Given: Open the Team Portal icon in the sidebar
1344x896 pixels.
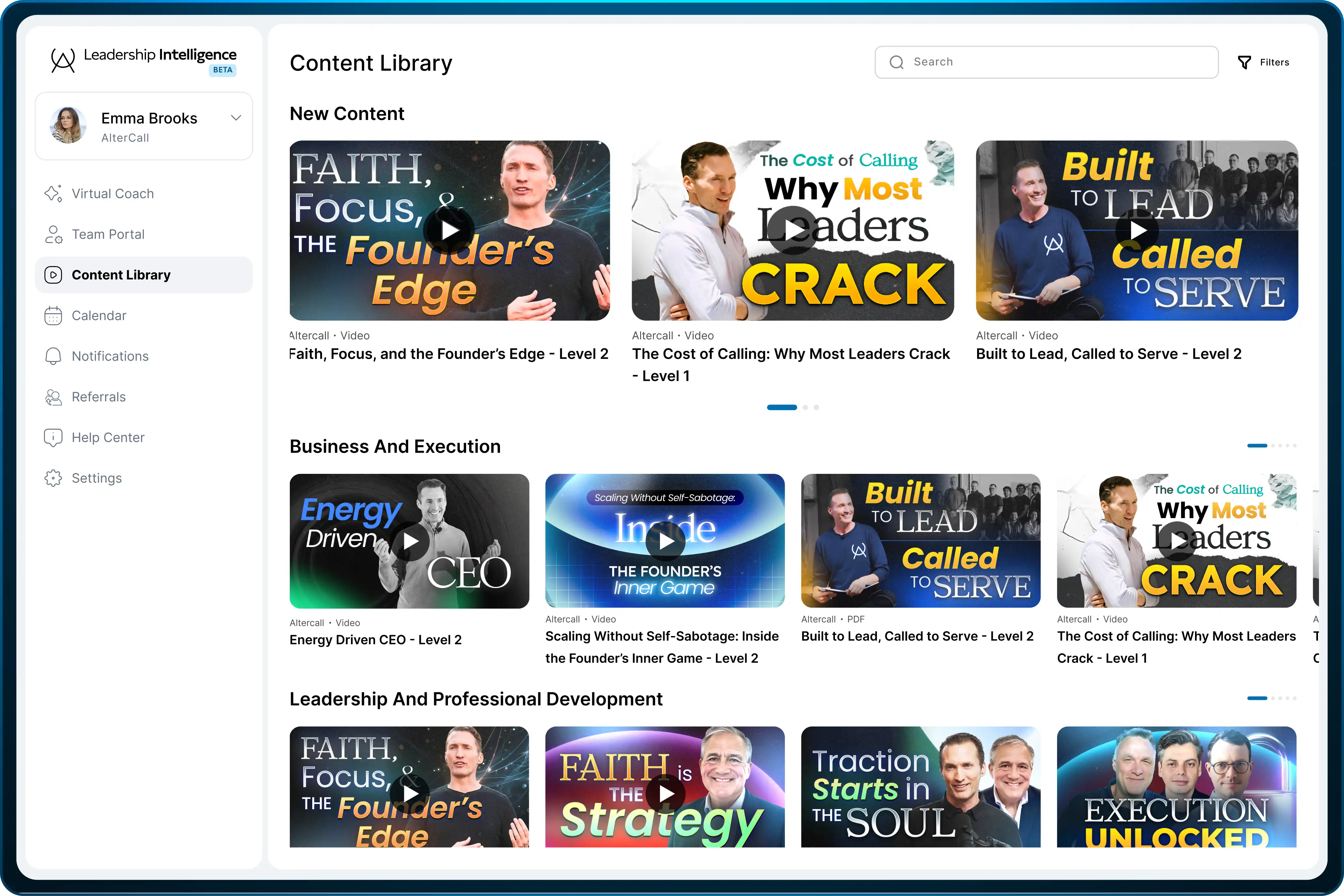Looking at the screenshot, I should click(x=53, y=234).
